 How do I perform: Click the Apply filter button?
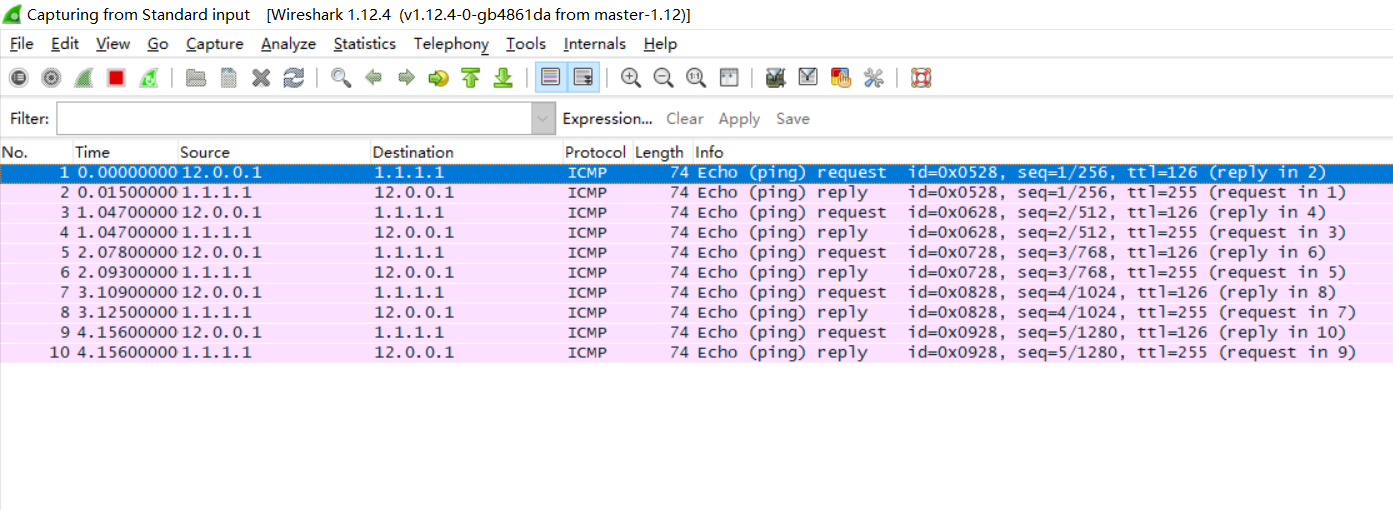tap(739, 118)
